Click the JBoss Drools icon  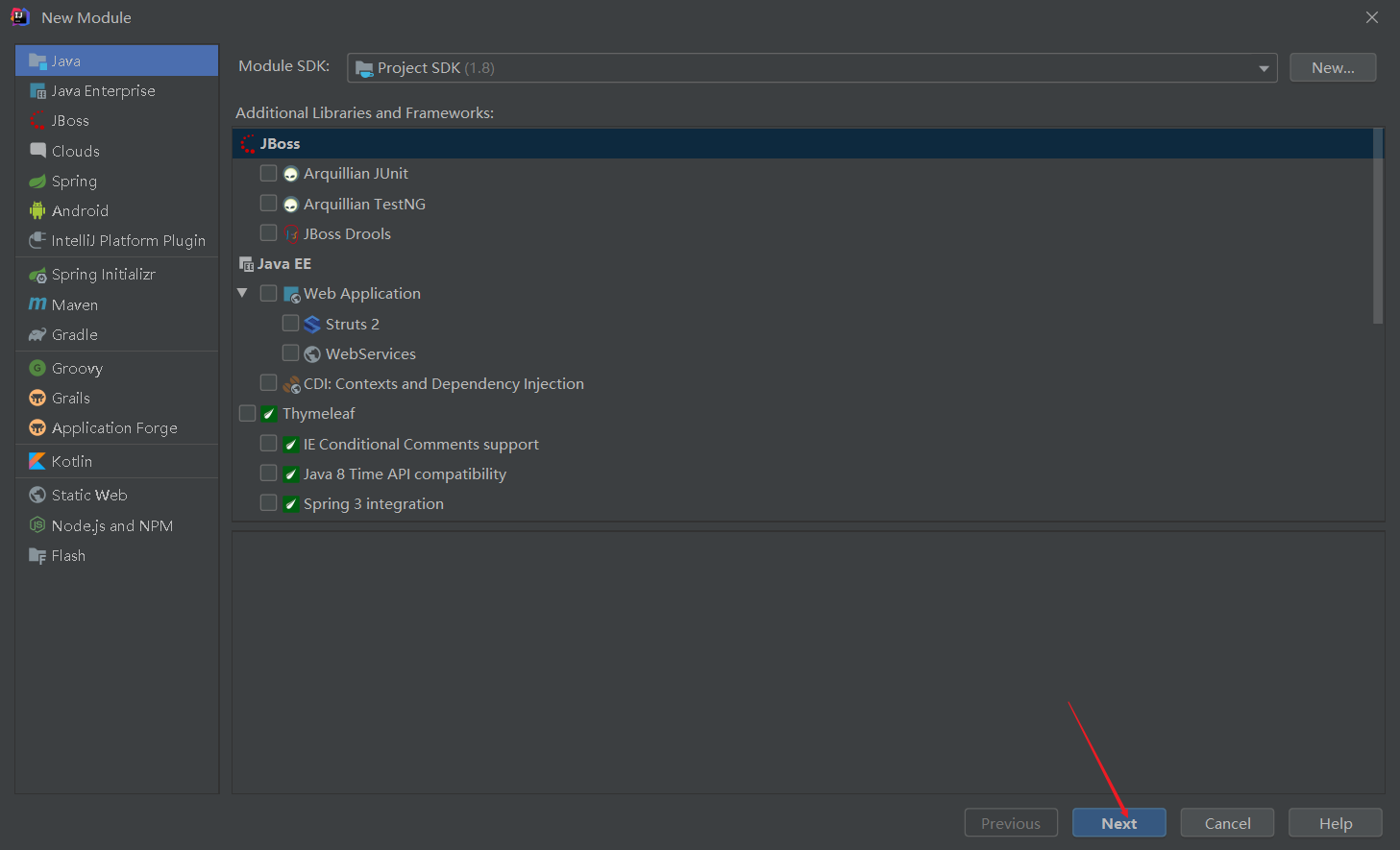pos(291,234)
